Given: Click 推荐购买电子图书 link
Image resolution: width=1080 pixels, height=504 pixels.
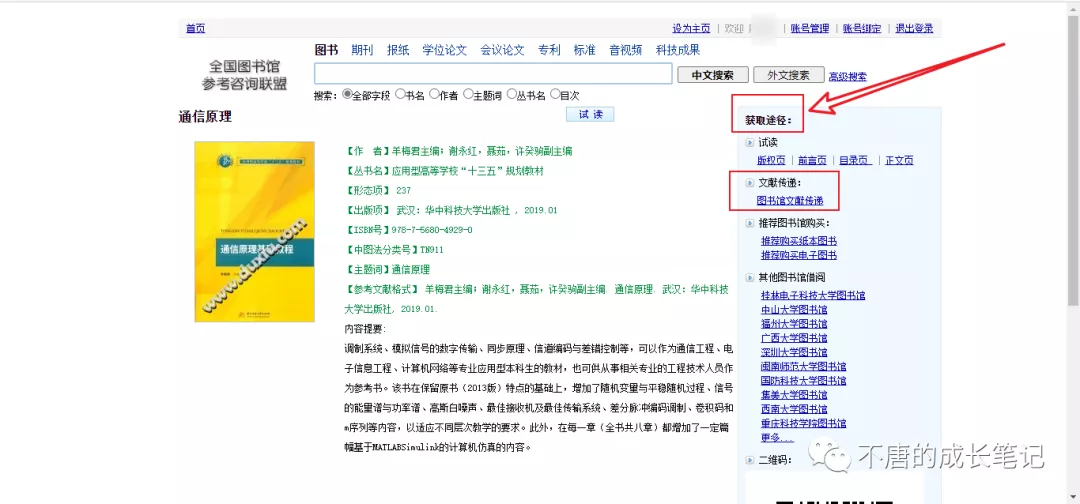Looking at the screenshot, I should click(799, 255).
